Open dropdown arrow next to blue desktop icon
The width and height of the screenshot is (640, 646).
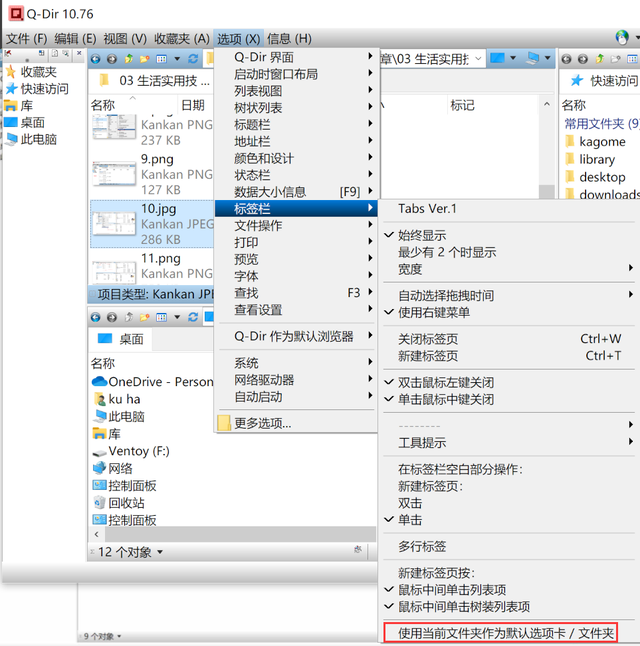(x=513, y=58)
